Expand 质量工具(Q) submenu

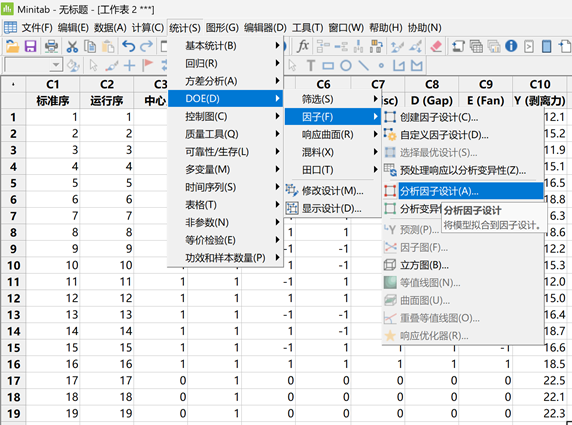click(x=225, y=134)
